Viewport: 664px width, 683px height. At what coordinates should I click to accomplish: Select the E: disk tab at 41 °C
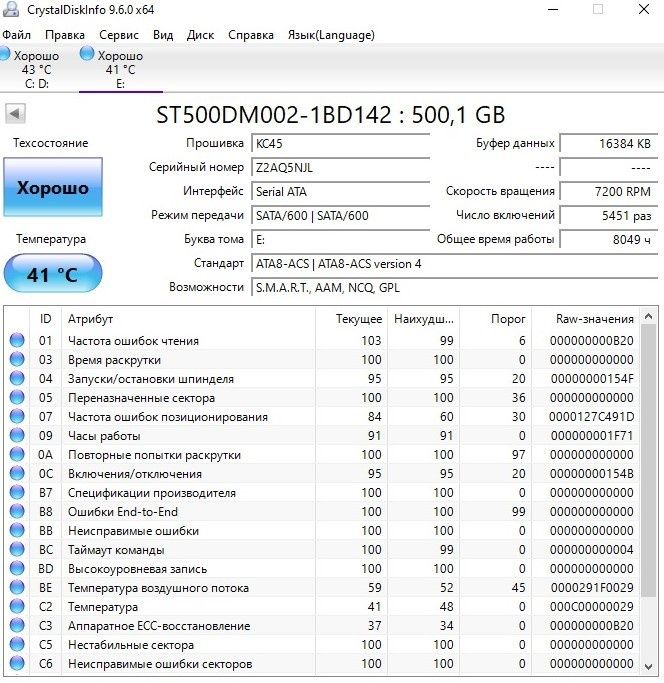click(121, 69)
